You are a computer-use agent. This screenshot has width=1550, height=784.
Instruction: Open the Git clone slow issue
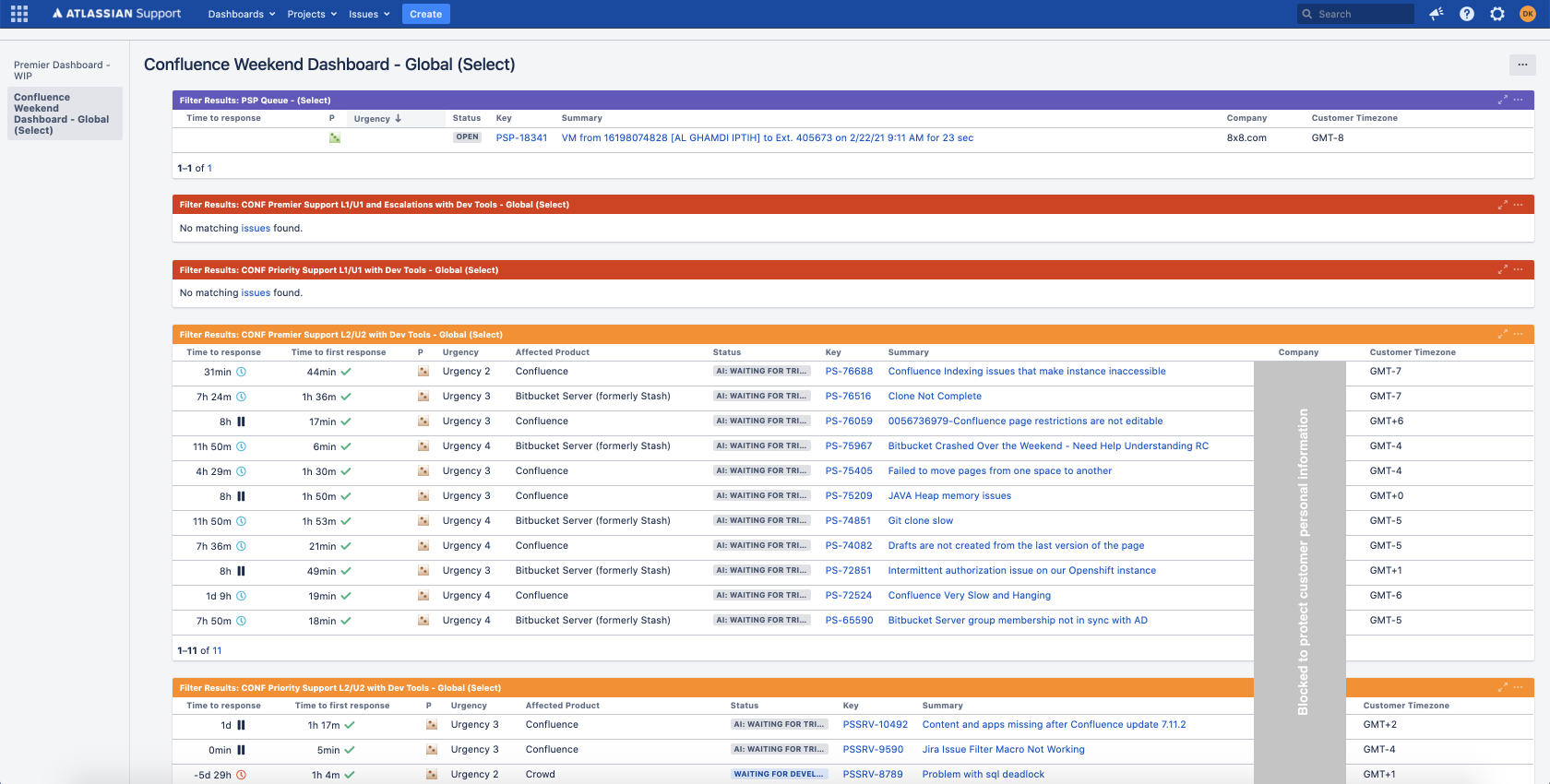coord(921,521)
